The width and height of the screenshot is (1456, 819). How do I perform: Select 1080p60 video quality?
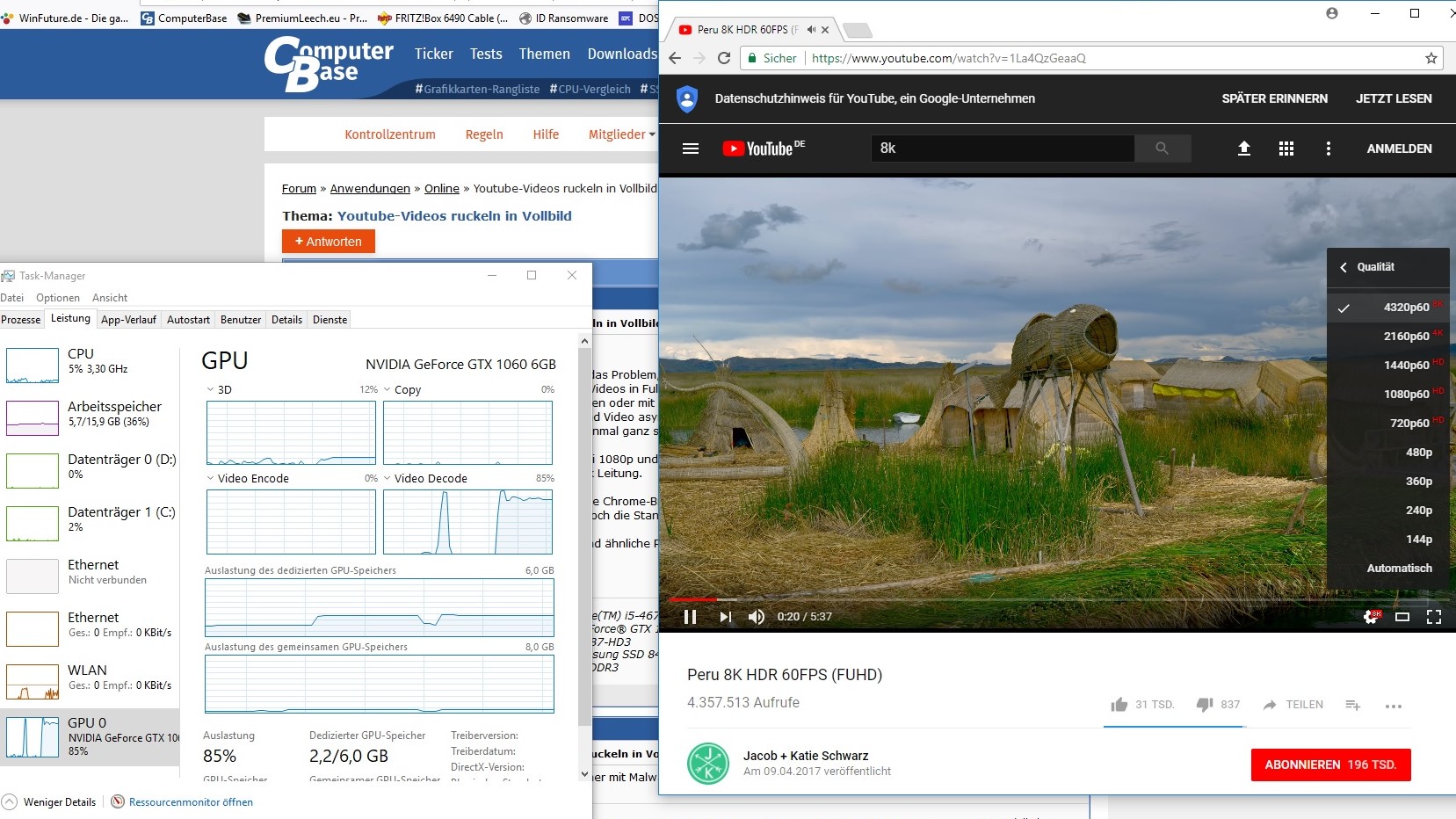tap(1388, 395)
